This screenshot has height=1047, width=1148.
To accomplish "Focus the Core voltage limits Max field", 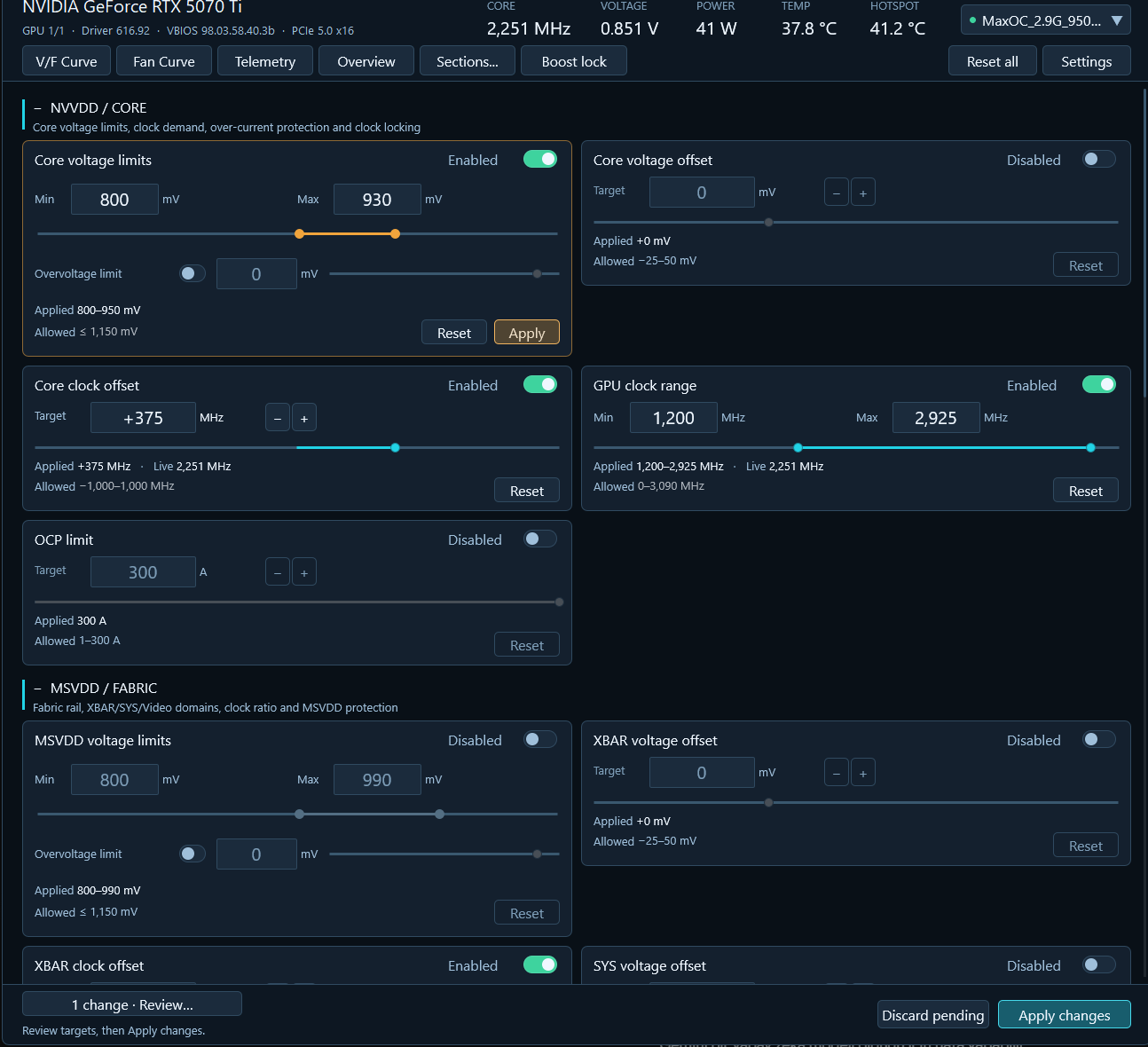I will (377, 200).
